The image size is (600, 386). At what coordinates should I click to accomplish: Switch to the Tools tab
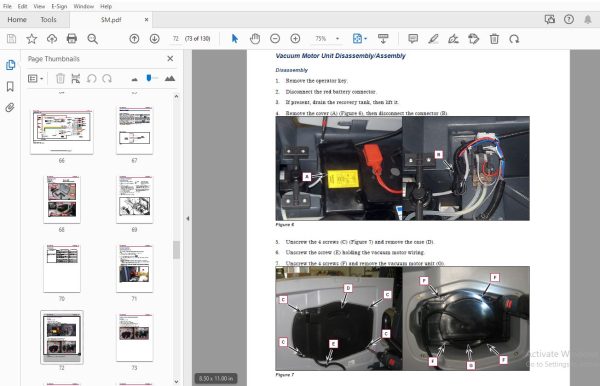coord(48,20)
